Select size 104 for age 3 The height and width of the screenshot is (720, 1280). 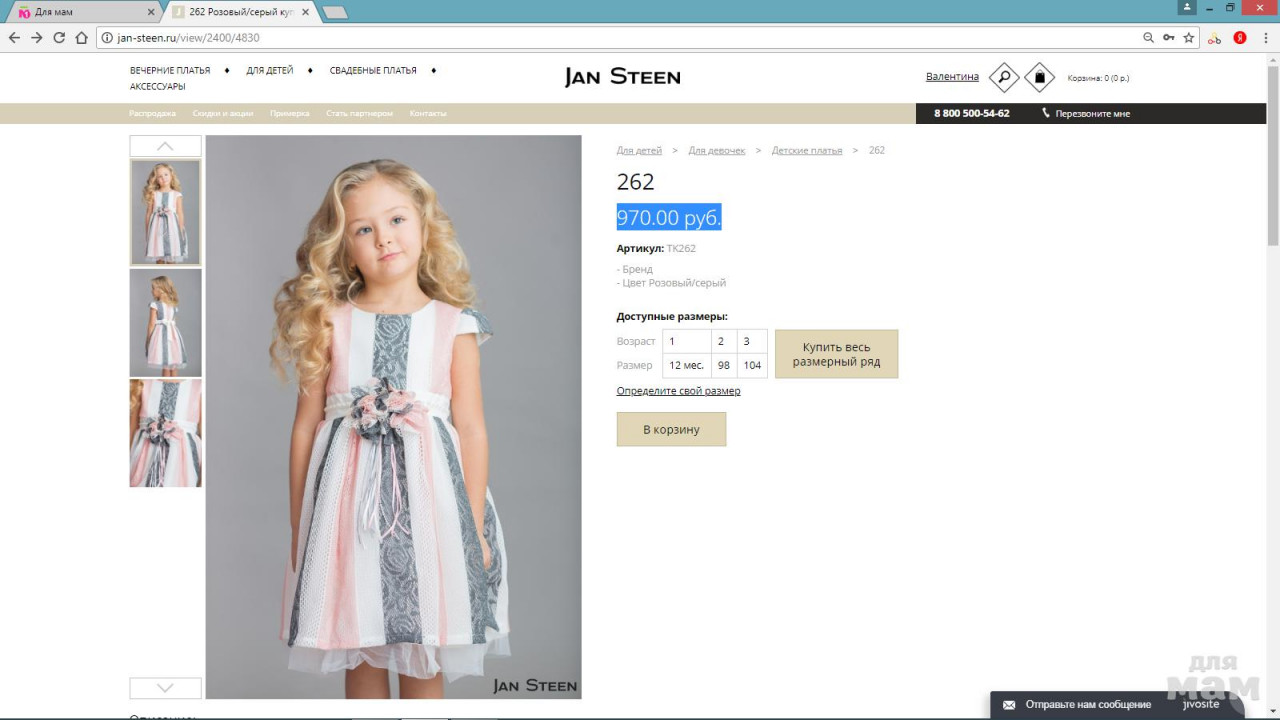tap(752, 365)
